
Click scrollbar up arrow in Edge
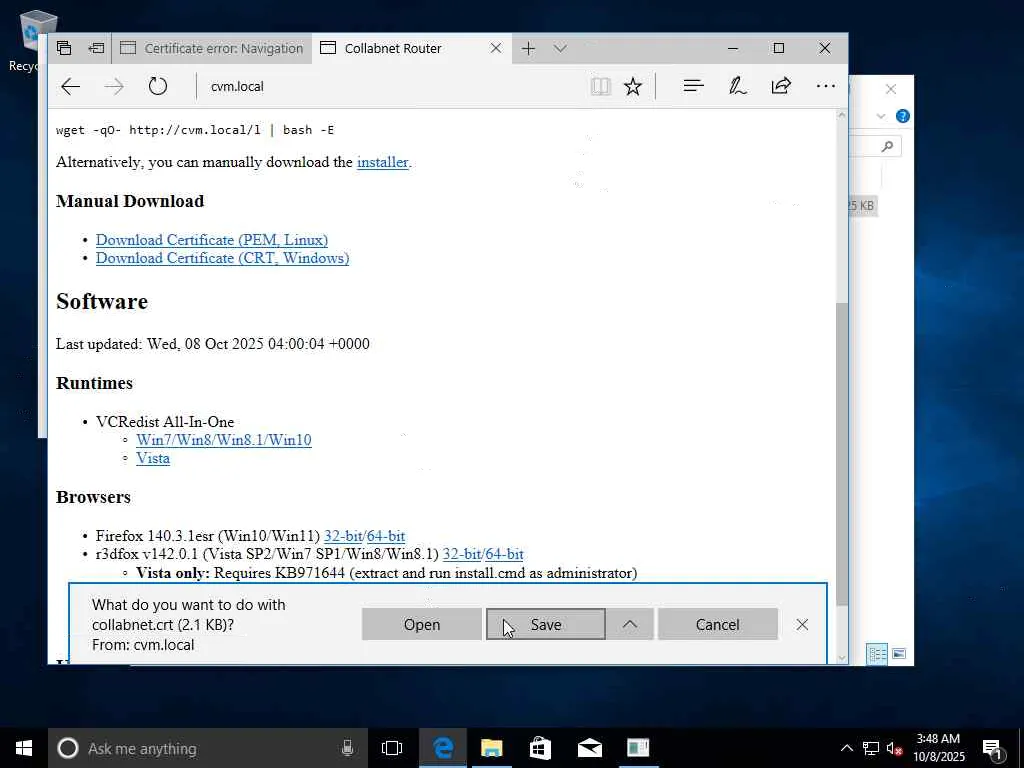[x=842, y=115]
